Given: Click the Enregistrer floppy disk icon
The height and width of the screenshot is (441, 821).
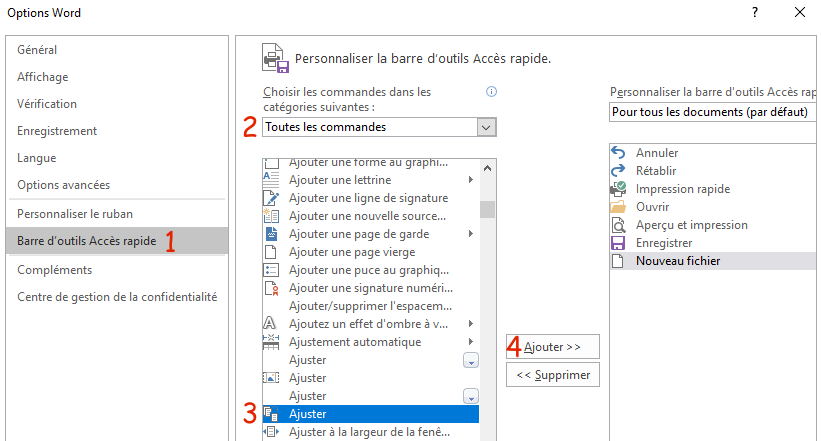Looking at the screenshot, I should coord(618,243).
